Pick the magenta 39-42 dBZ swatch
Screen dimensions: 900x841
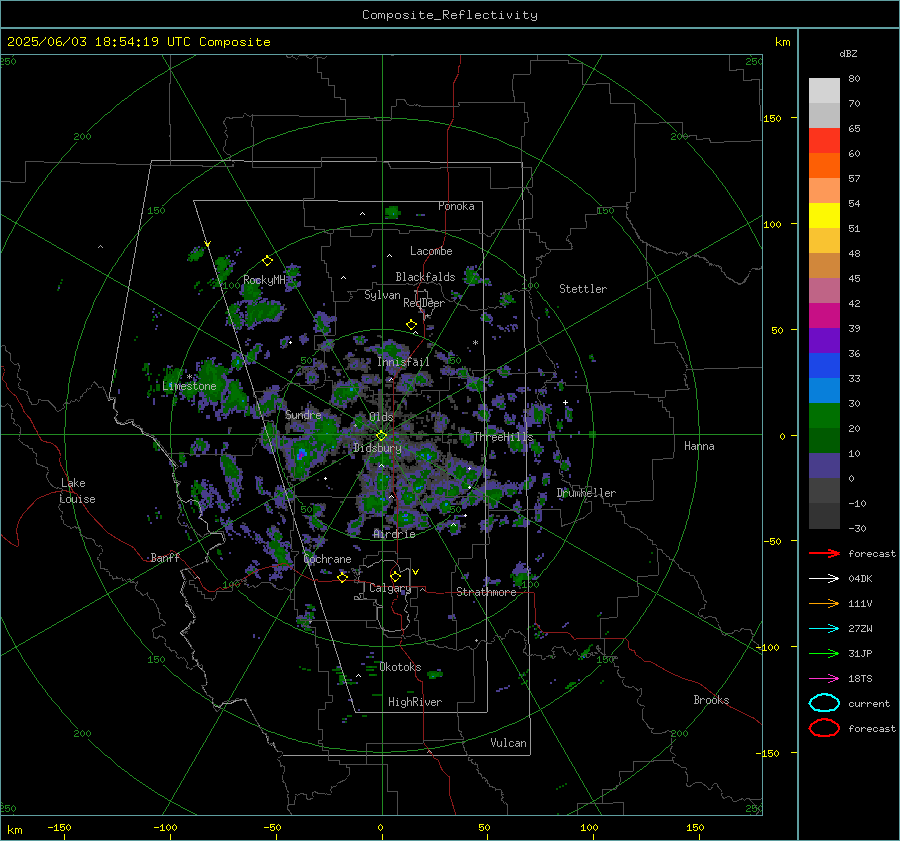[x=824, y=316]
